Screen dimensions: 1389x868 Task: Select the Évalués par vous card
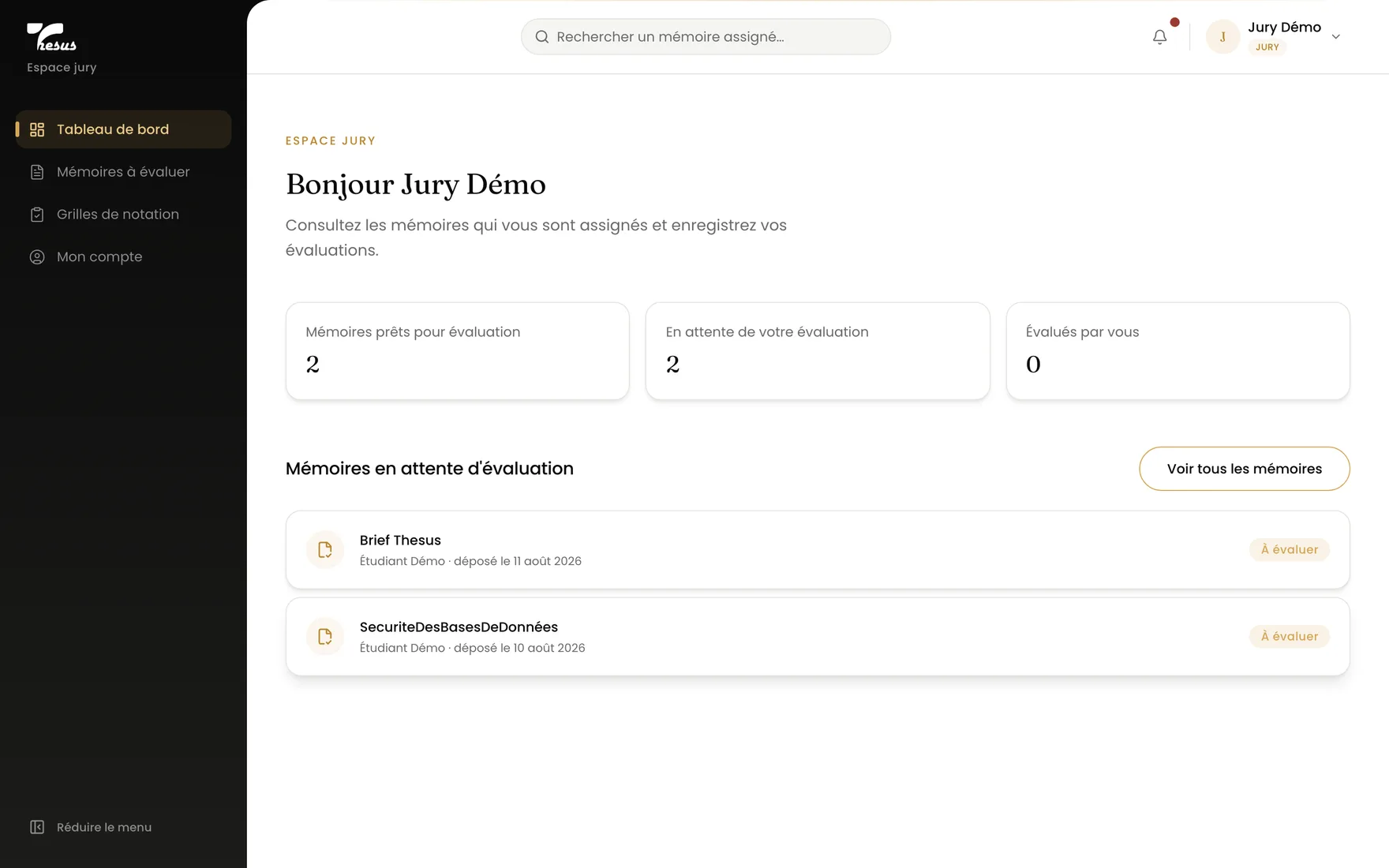click(x=1178, y=351)
